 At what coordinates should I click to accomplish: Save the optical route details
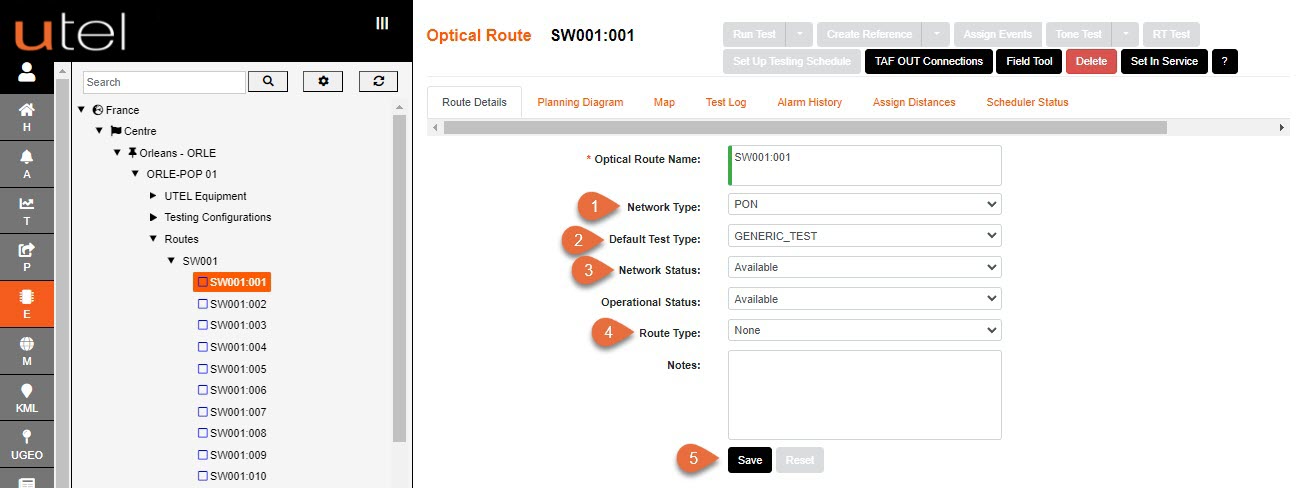(x=750, y=460)
